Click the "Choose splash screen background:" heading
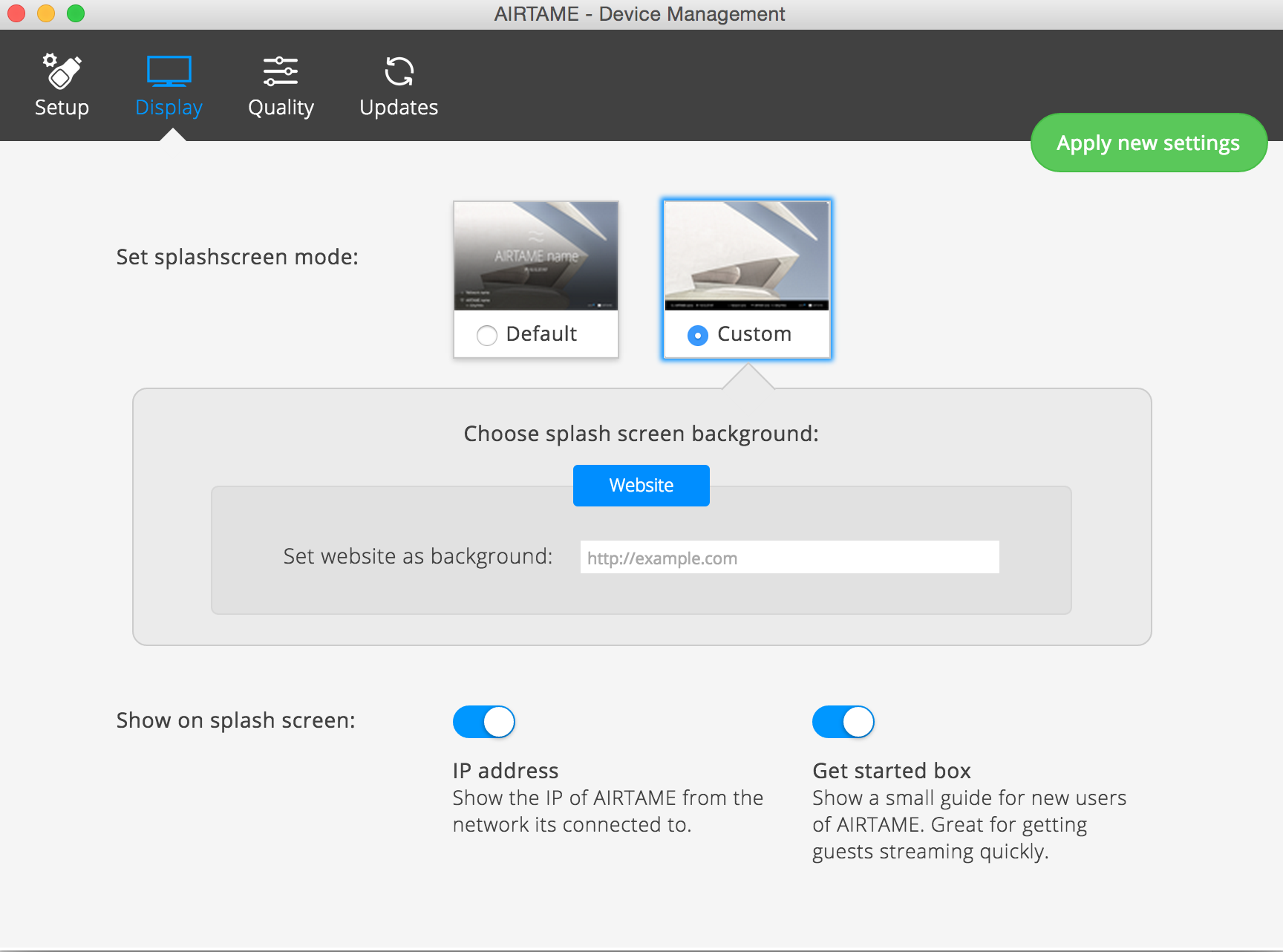Viewport: 1283px width, 952px height. tap(641, 434)
